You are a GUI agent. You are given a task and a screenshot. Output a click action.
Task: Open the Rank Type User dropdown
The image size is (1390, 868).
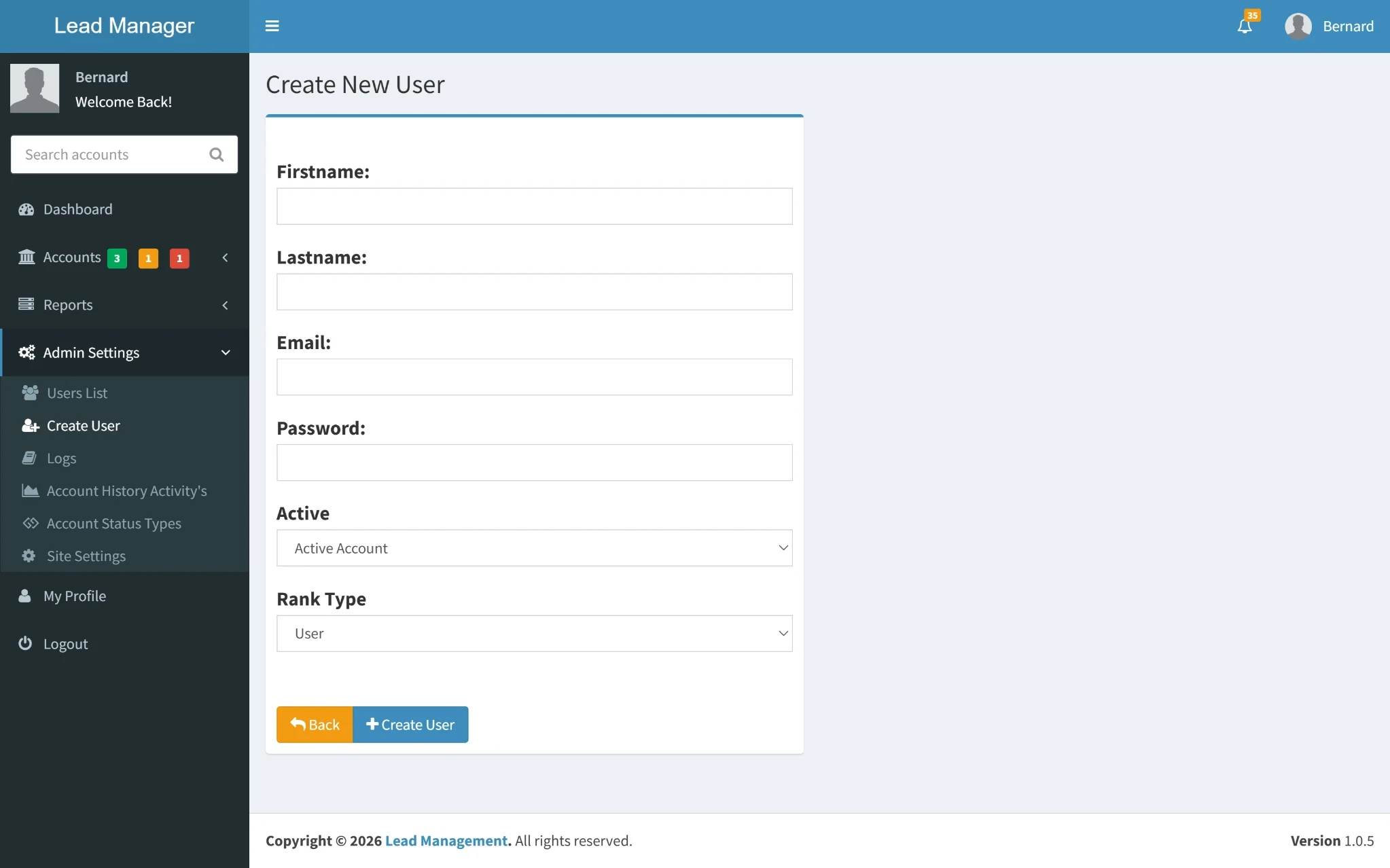(534, 634)
